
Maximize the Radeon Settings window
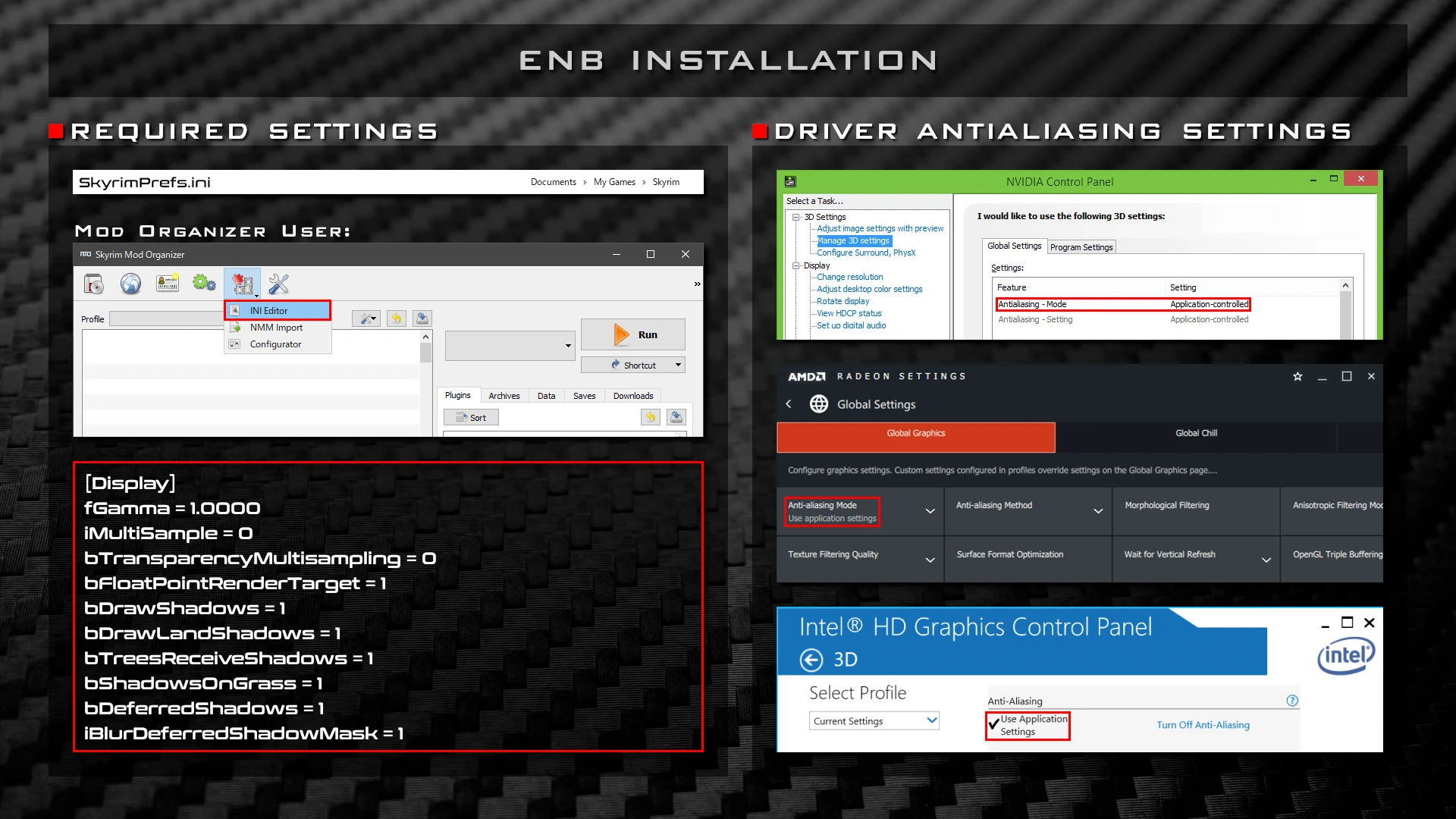1347,376
